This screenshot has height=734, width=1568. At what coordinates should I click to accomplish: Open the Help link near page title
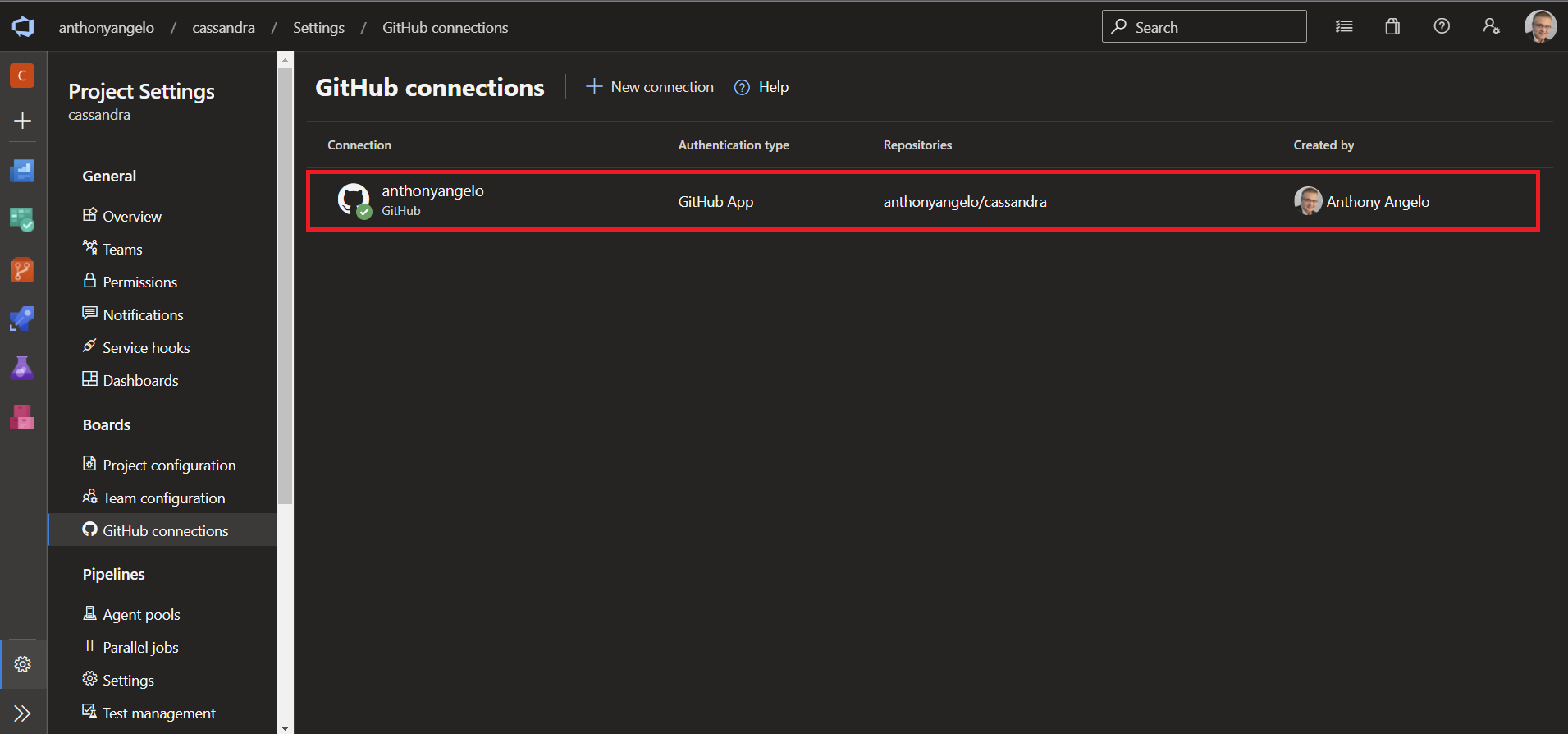point(761,87)
